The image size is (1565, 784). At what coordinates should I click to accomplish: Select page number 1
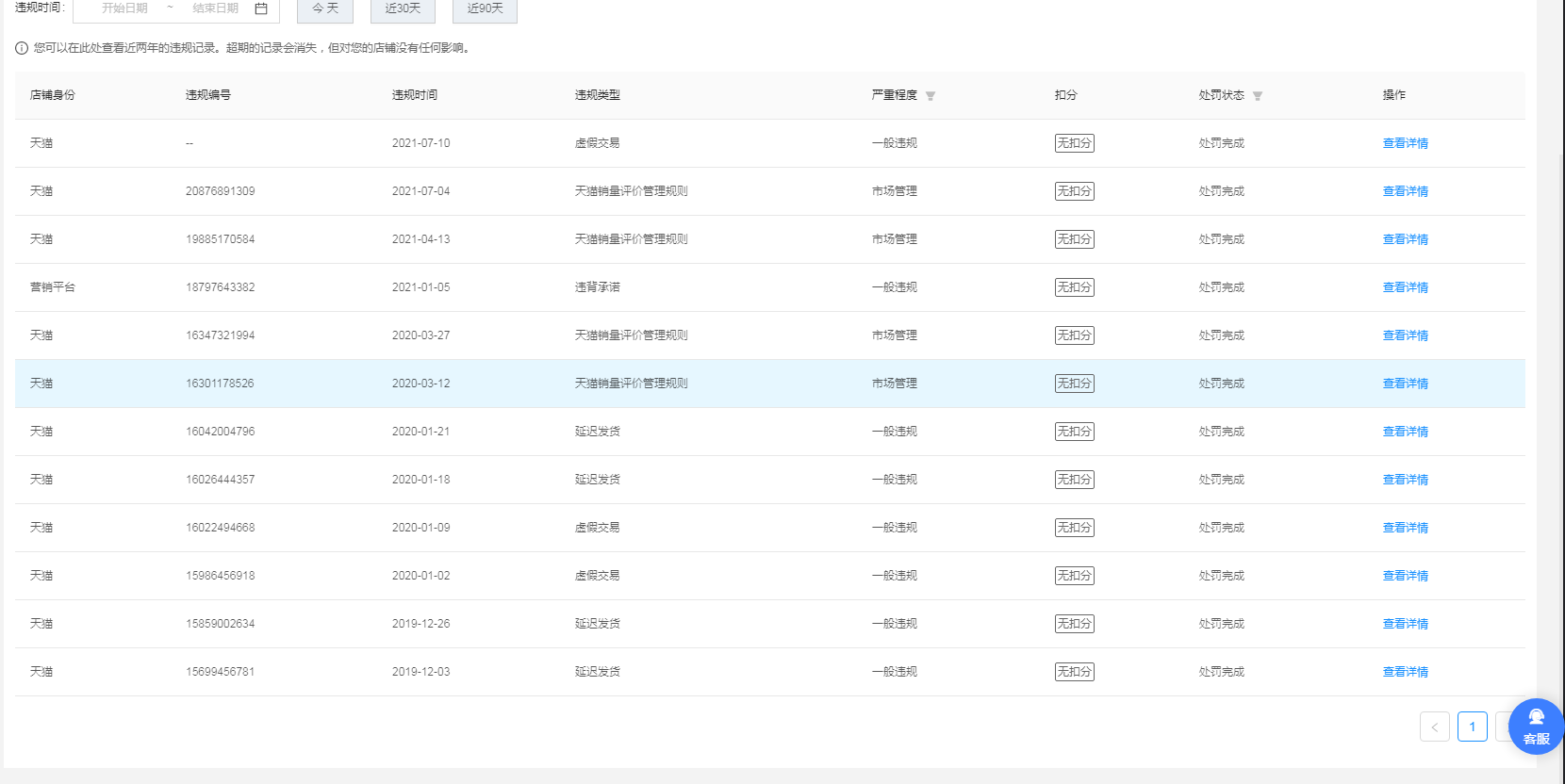pos(1473,727)
